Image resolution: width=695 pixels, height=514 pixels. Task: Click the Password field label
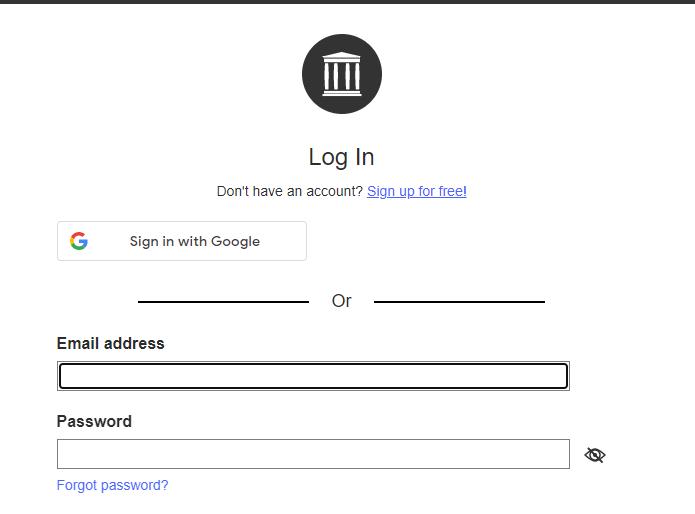94,421
